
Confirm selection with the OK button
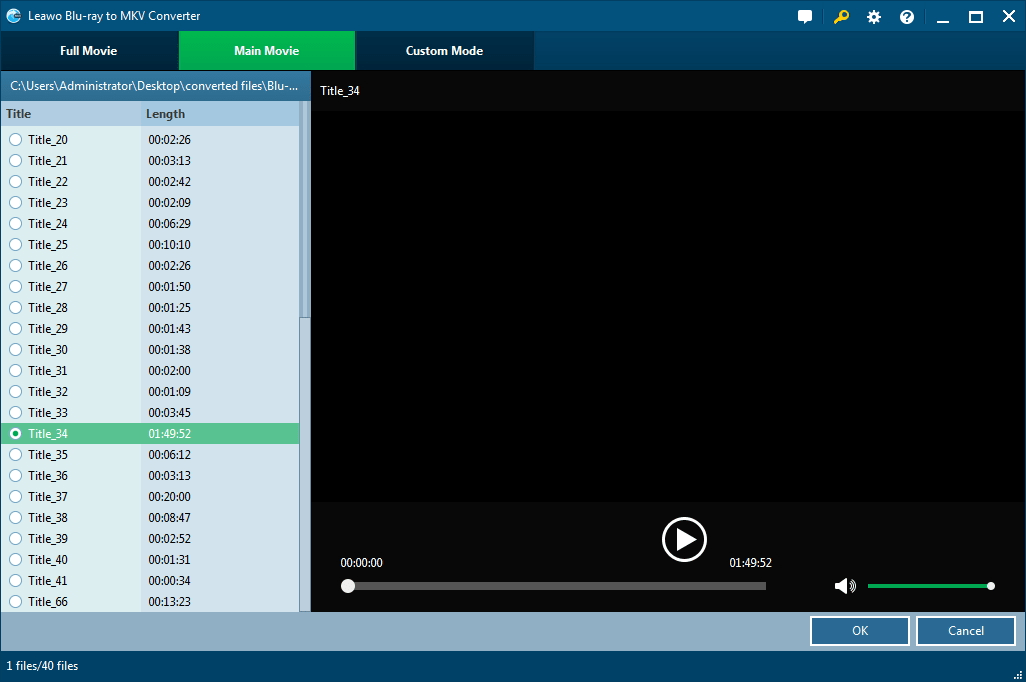click(x=859, y=631)
